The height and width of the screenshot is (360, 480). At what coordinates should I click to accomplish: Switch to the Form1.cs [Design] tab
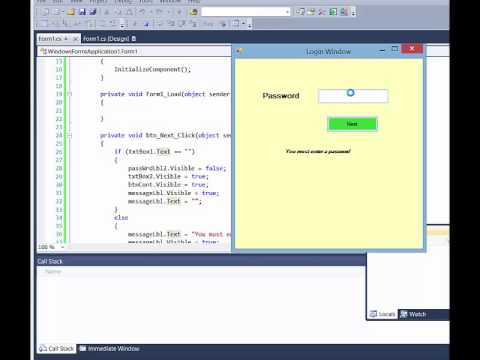tap(106, 39)
